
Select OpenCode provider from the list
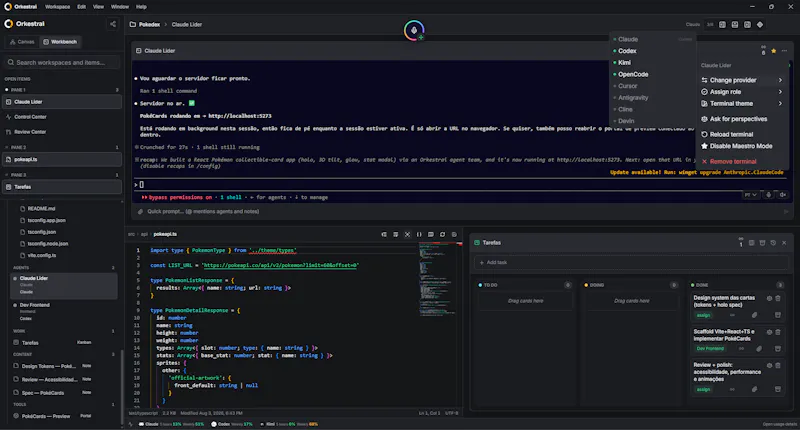[x=653, y=74]
